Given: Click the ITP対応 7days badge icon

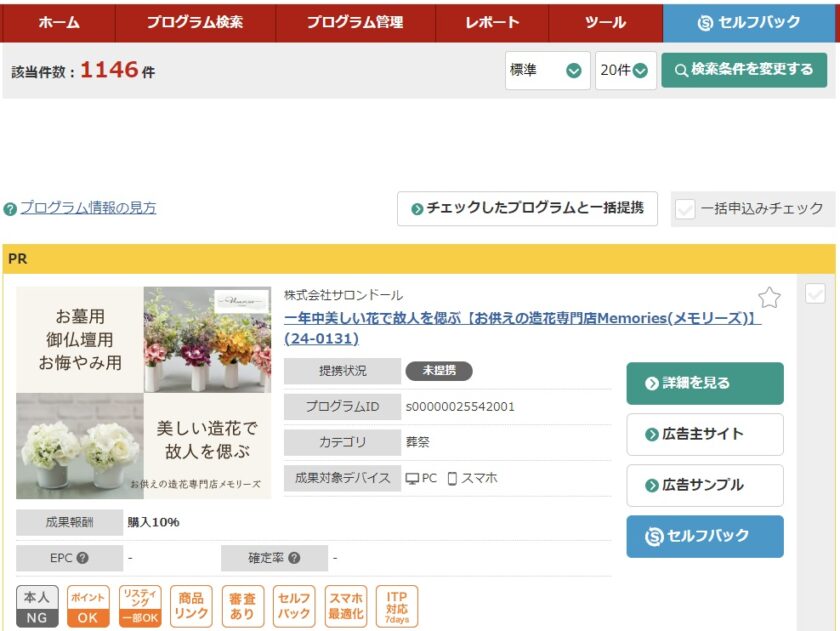Looking at the screenshot, I should click(x=397, y=607).
